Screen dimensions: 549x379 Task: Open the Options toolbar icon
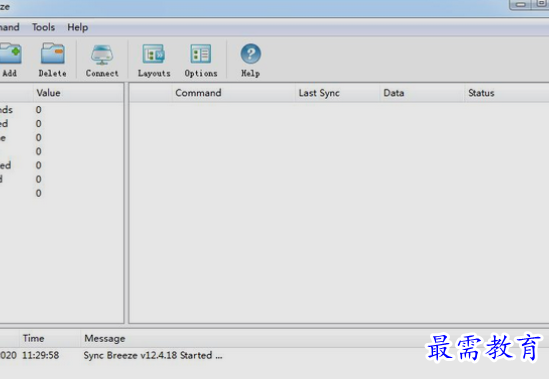pos(201,54)
